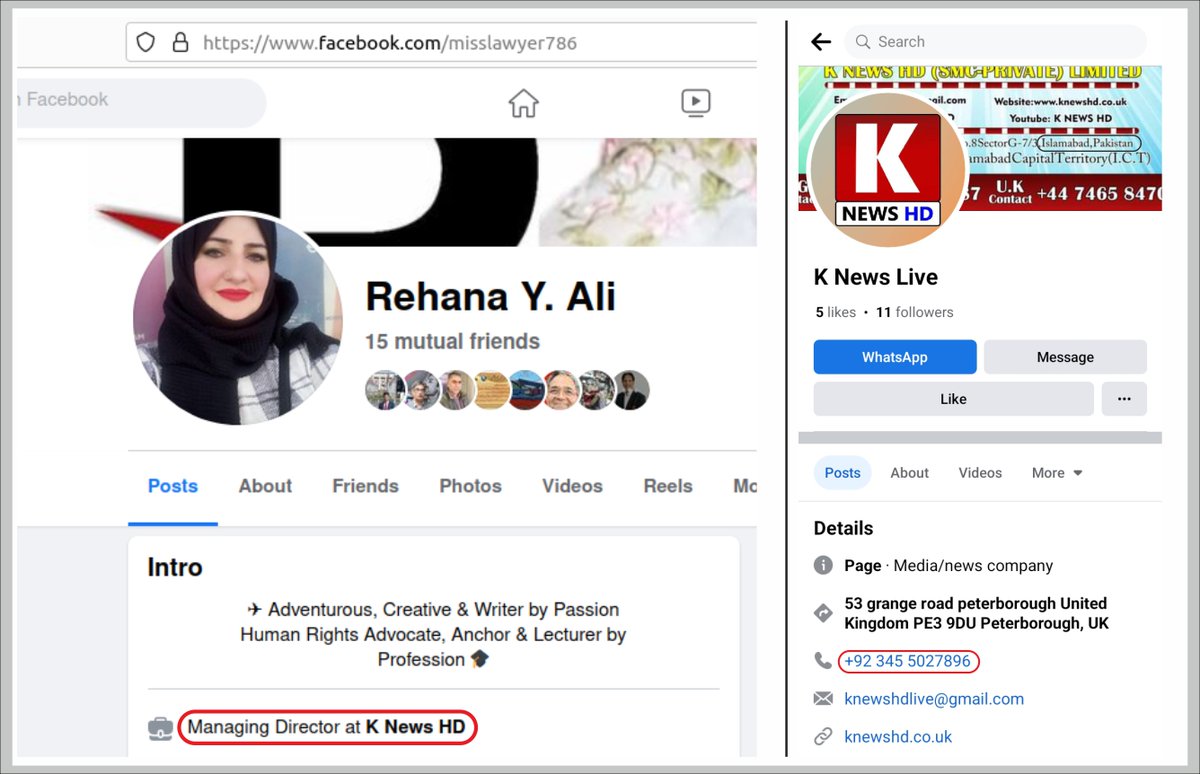Open the K News HD logo profile picture
1200x774 pixels.
point(887,170)
